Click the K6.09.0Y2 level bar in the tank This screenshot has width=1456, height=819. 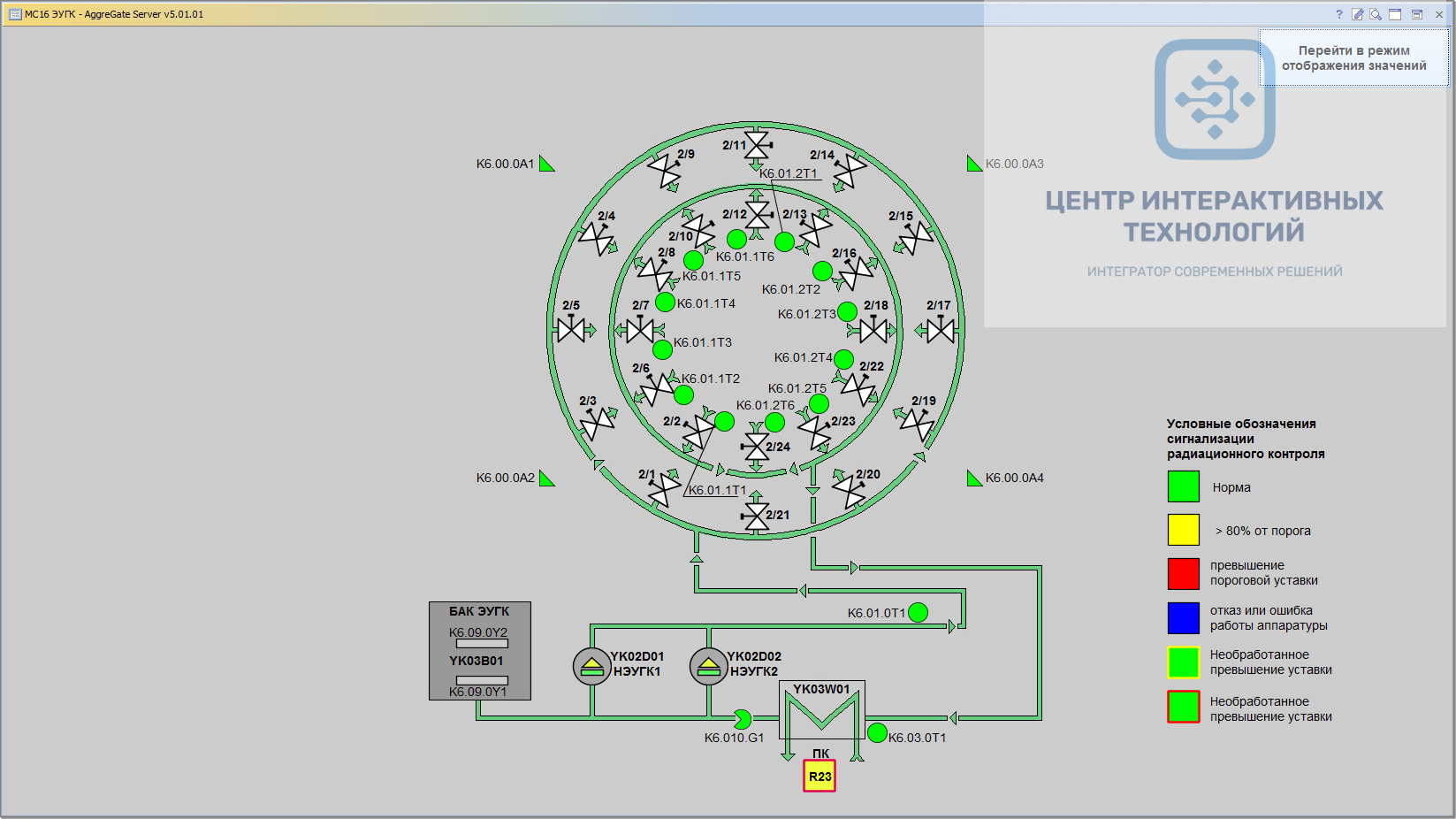[x=482, y=644]
